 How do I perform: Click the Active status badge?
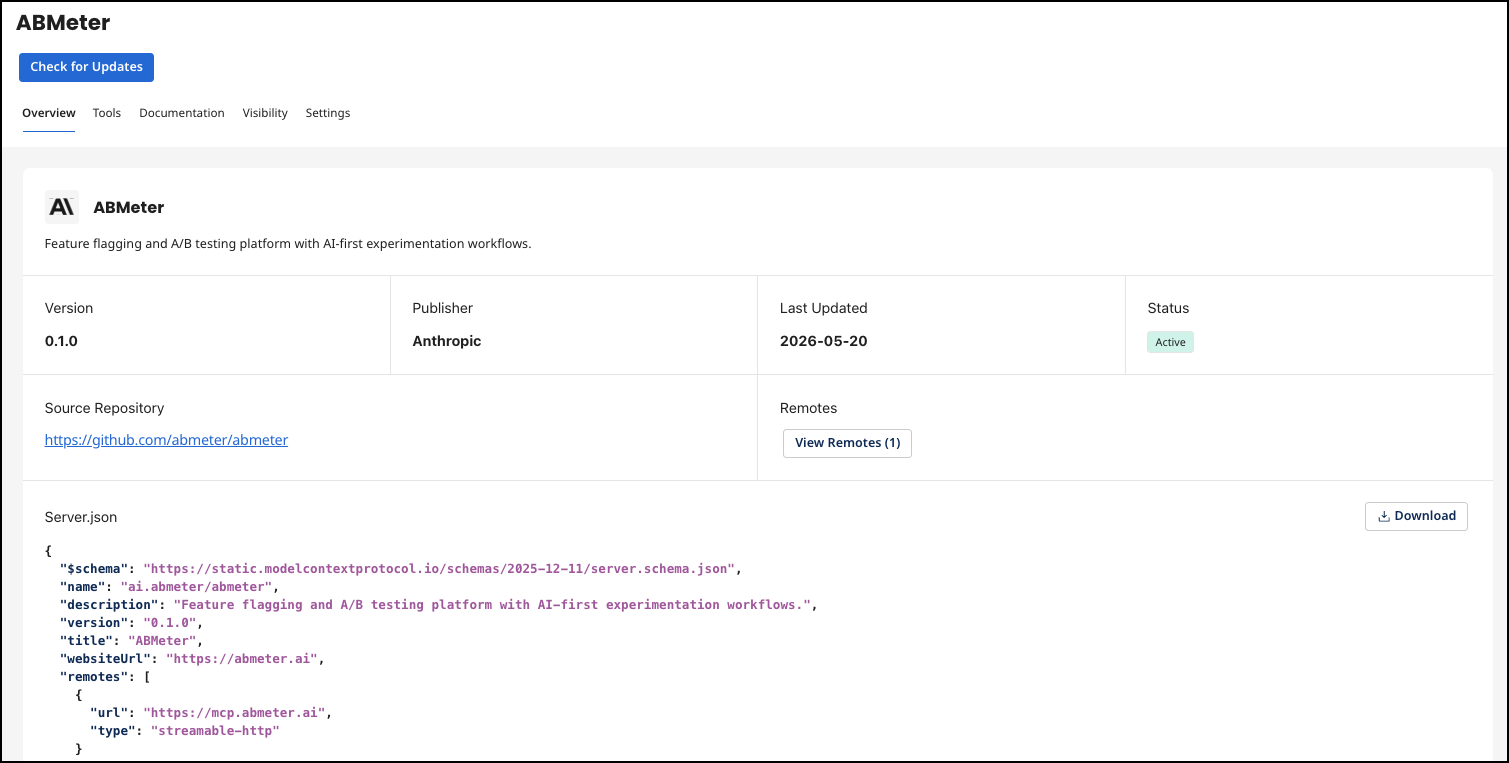tap(1170, 342)
